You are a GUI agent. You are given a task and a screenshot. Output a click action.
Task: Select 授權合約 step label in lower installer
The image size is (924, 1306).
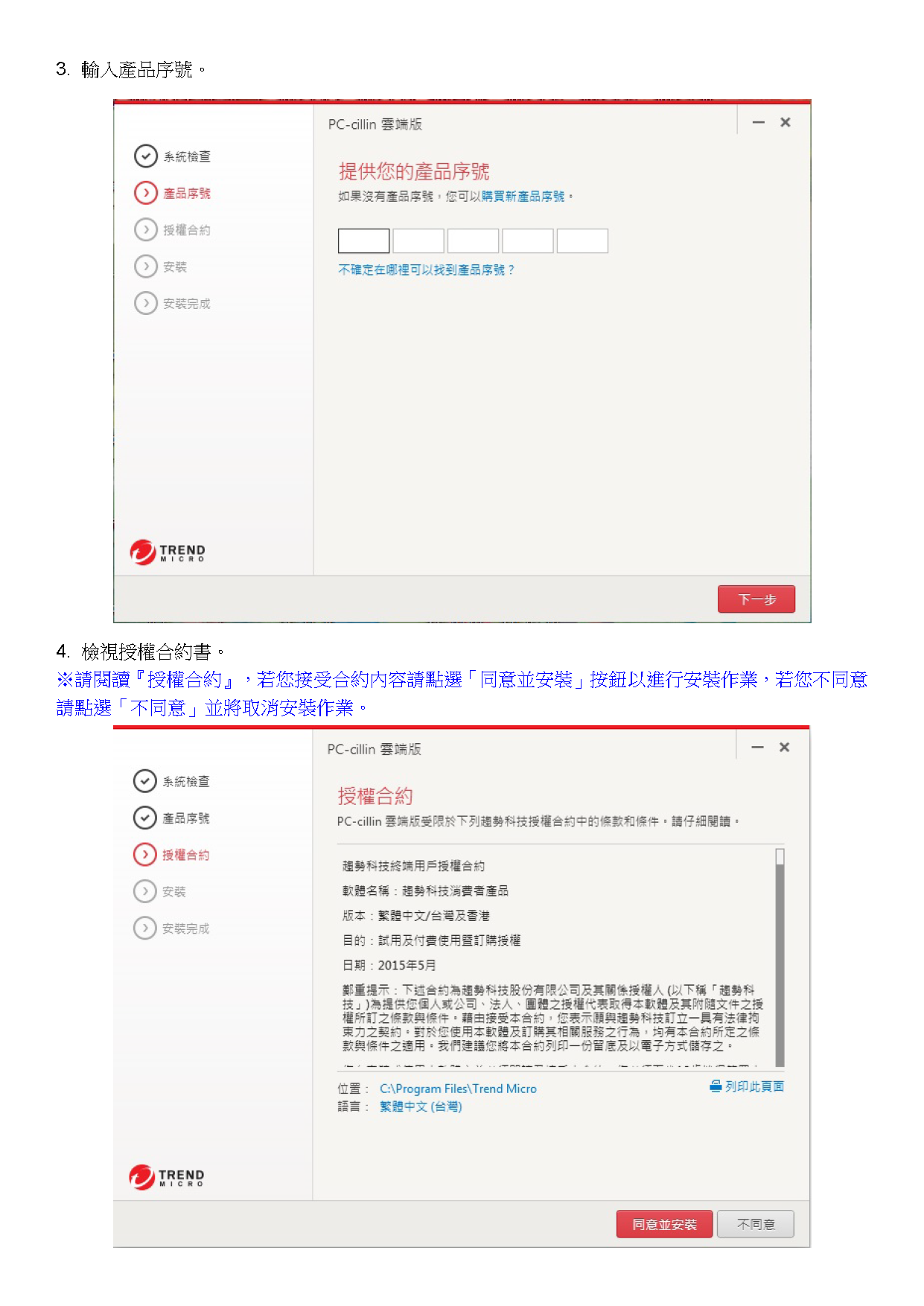tap(186, 855)
